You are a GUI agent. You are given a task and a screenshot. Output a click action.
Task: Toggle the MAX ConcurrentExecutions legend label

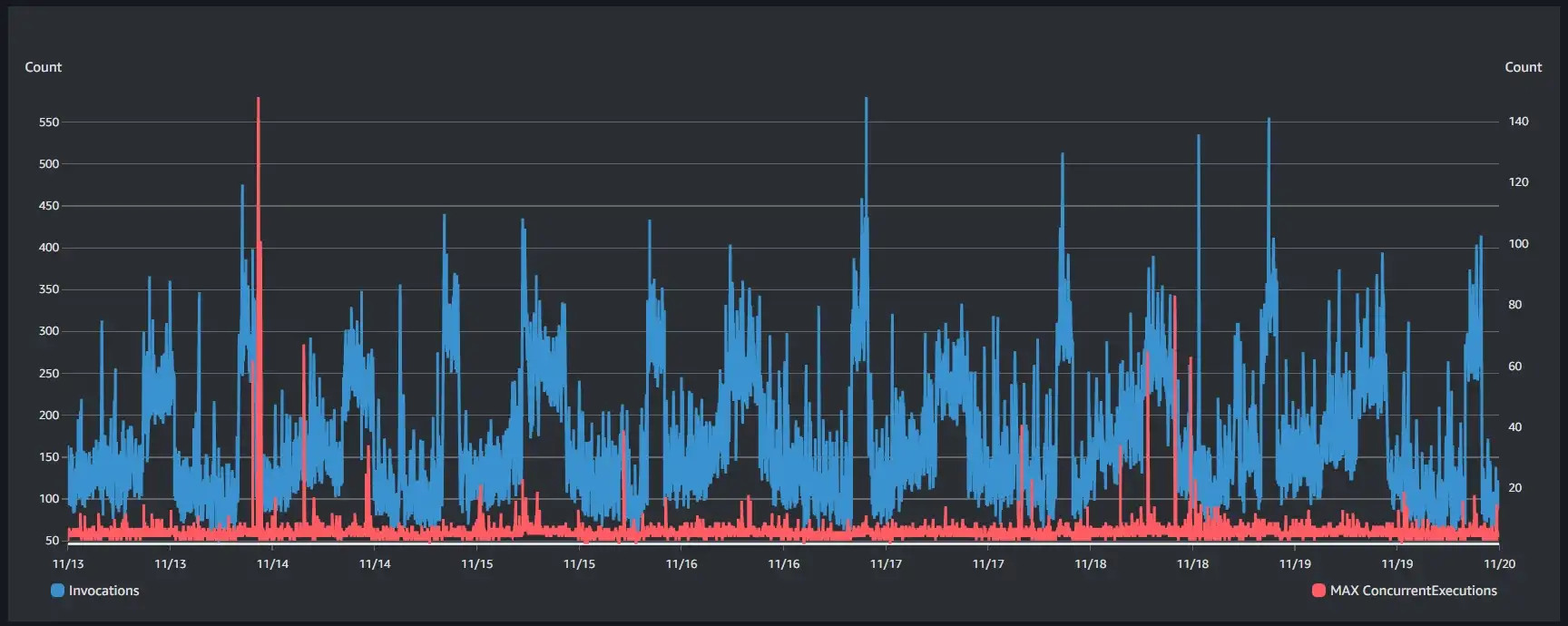(x=1413, y=591)
